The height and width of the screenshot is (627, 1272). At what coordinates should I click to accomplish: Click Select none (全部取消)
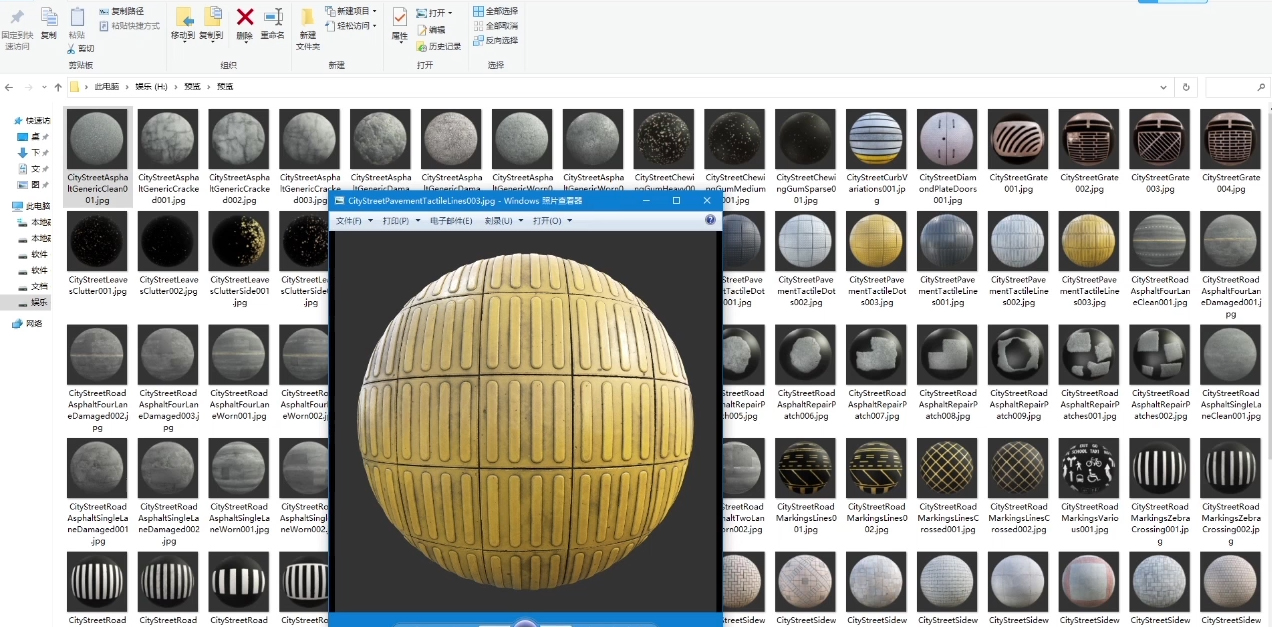(496, 25)
